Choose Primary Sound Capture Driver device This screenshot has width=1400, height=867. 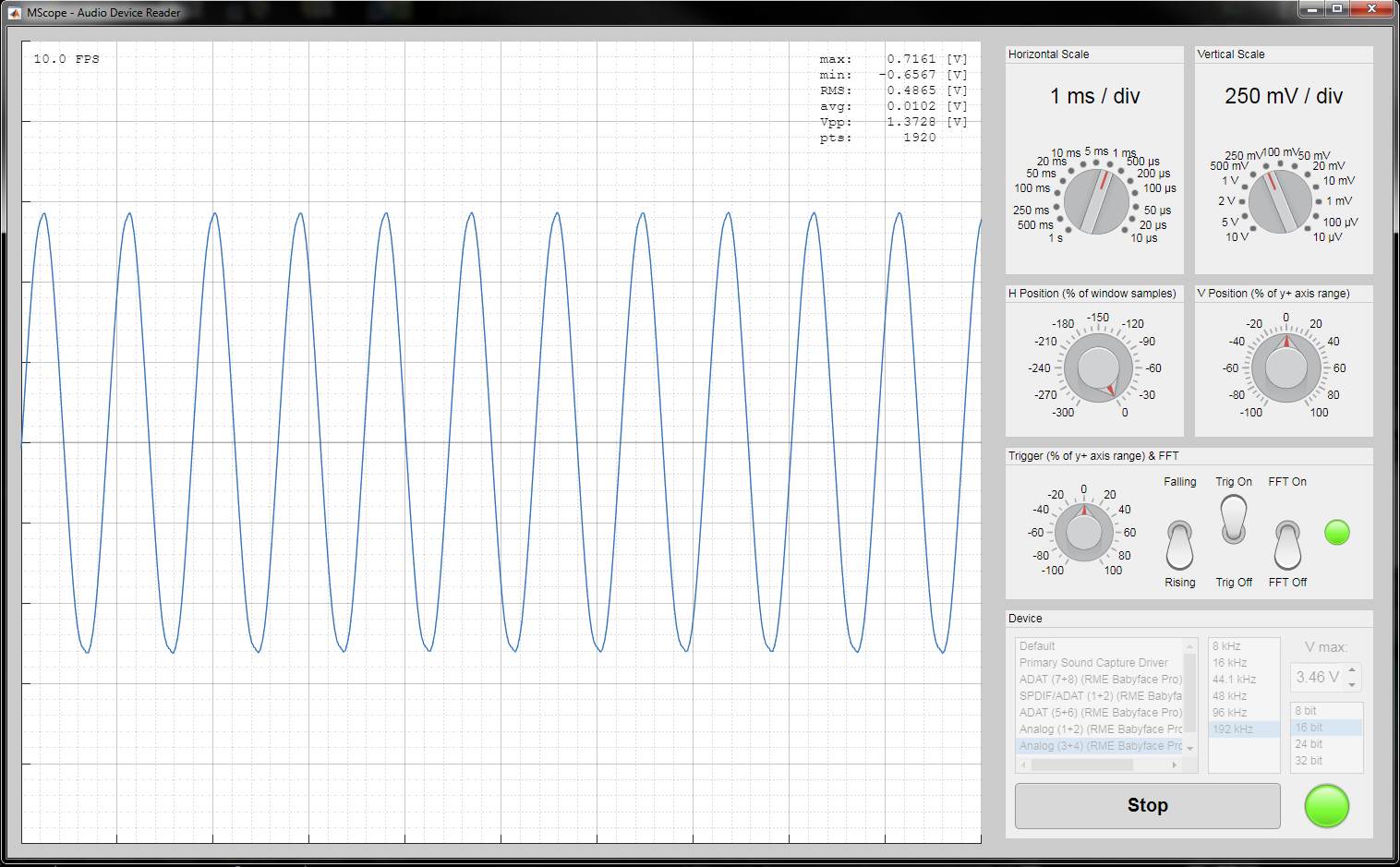(1093, 662)
